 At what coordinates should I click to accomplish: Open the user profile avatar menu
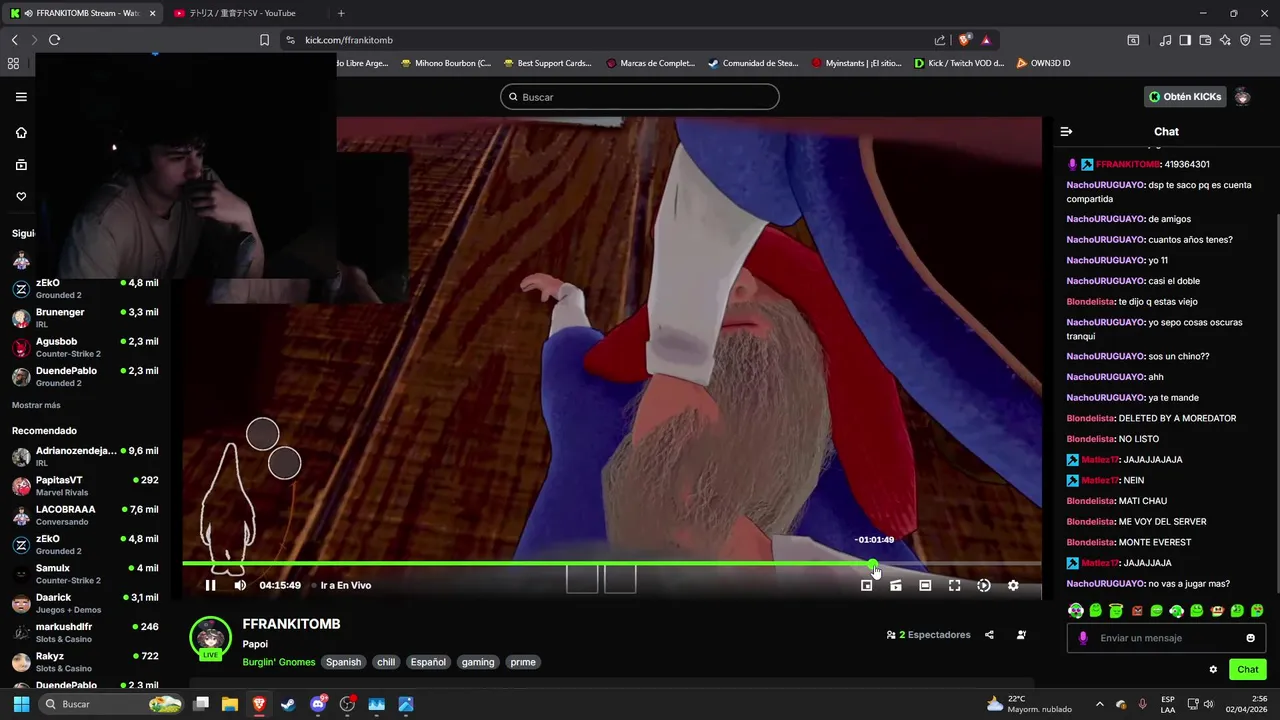[1242, 97]
